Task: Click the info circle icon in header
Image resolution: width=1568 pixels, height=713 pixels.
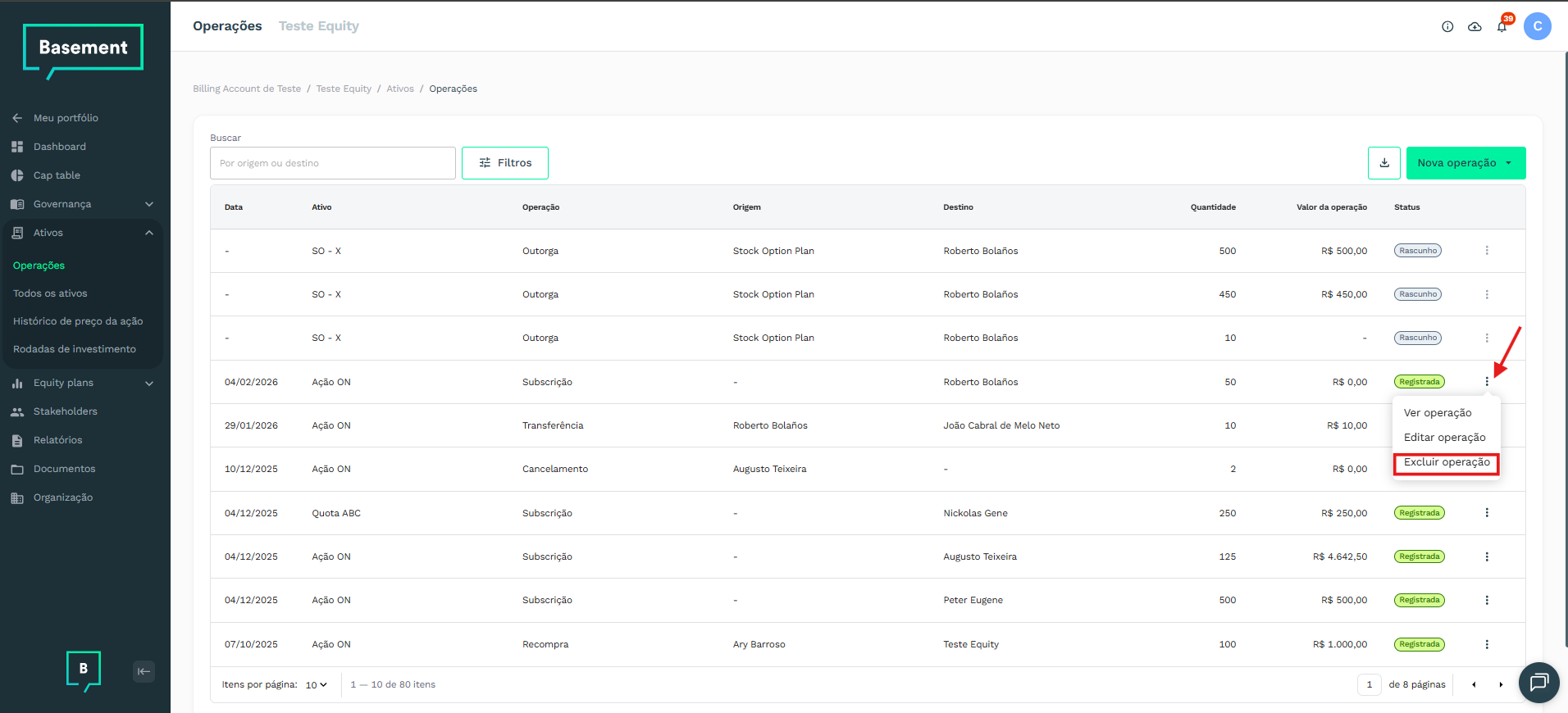Action: (x=1447, y=26)
